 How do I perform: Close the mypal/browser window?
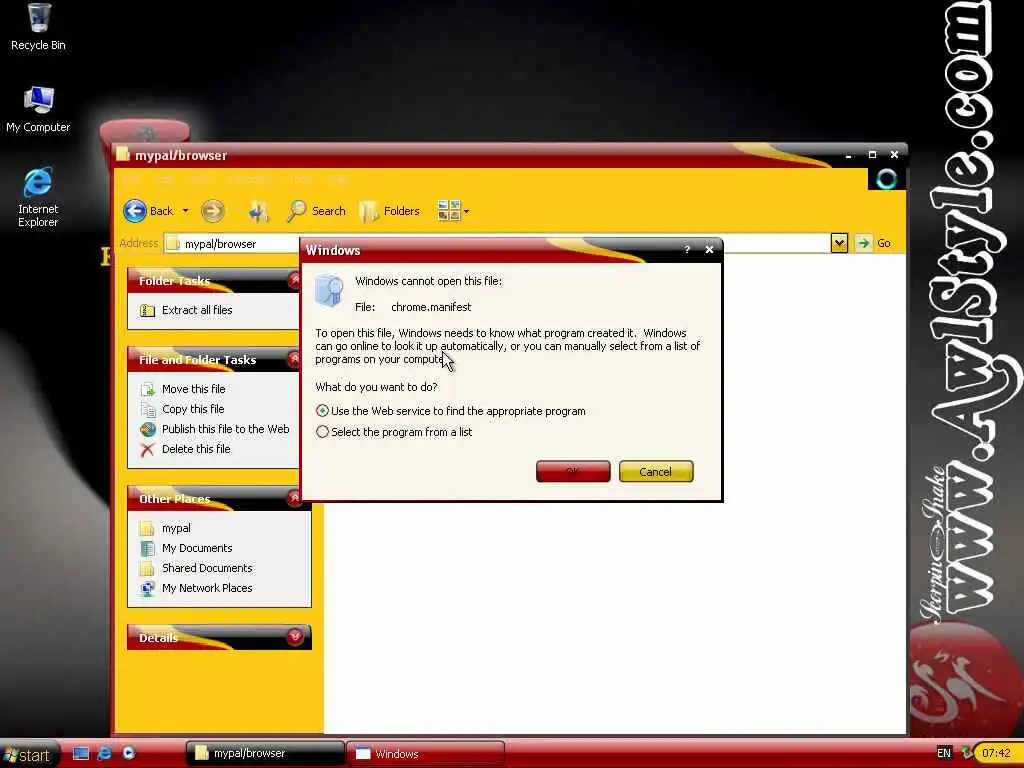click(895, 155)
